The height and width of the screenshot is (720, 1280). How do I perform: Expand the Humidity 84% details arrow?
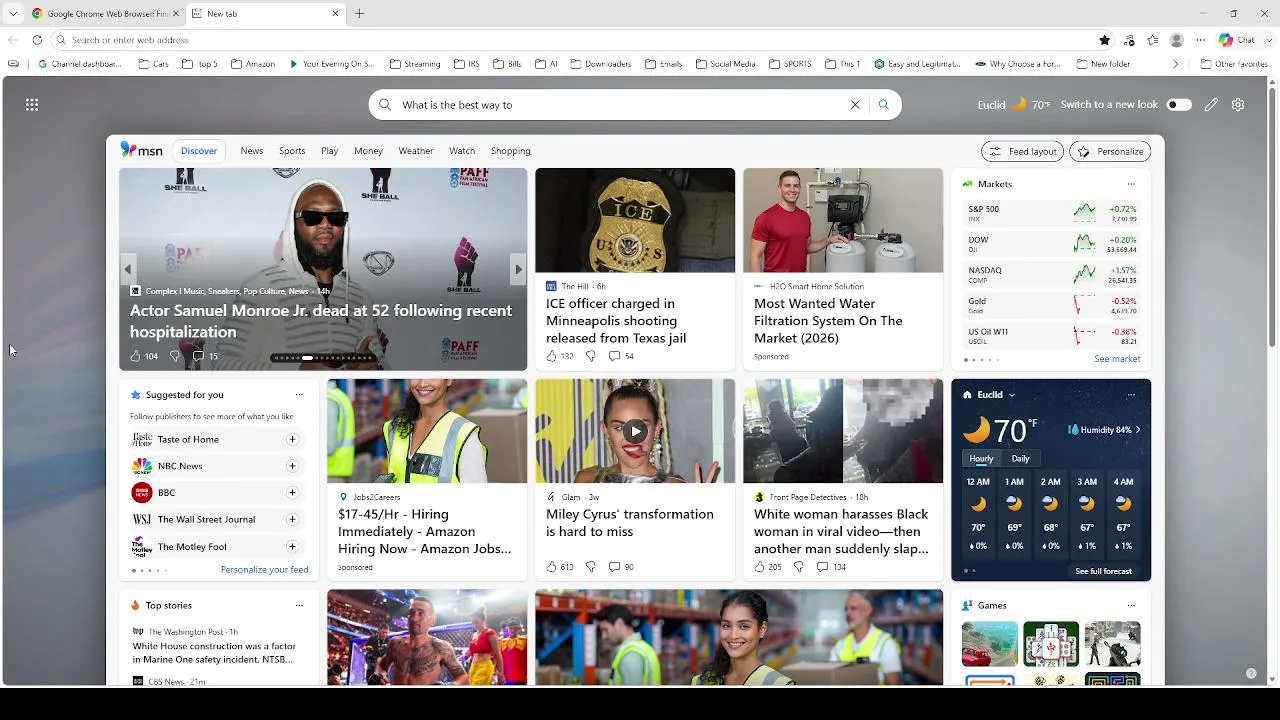point(1137,430)
